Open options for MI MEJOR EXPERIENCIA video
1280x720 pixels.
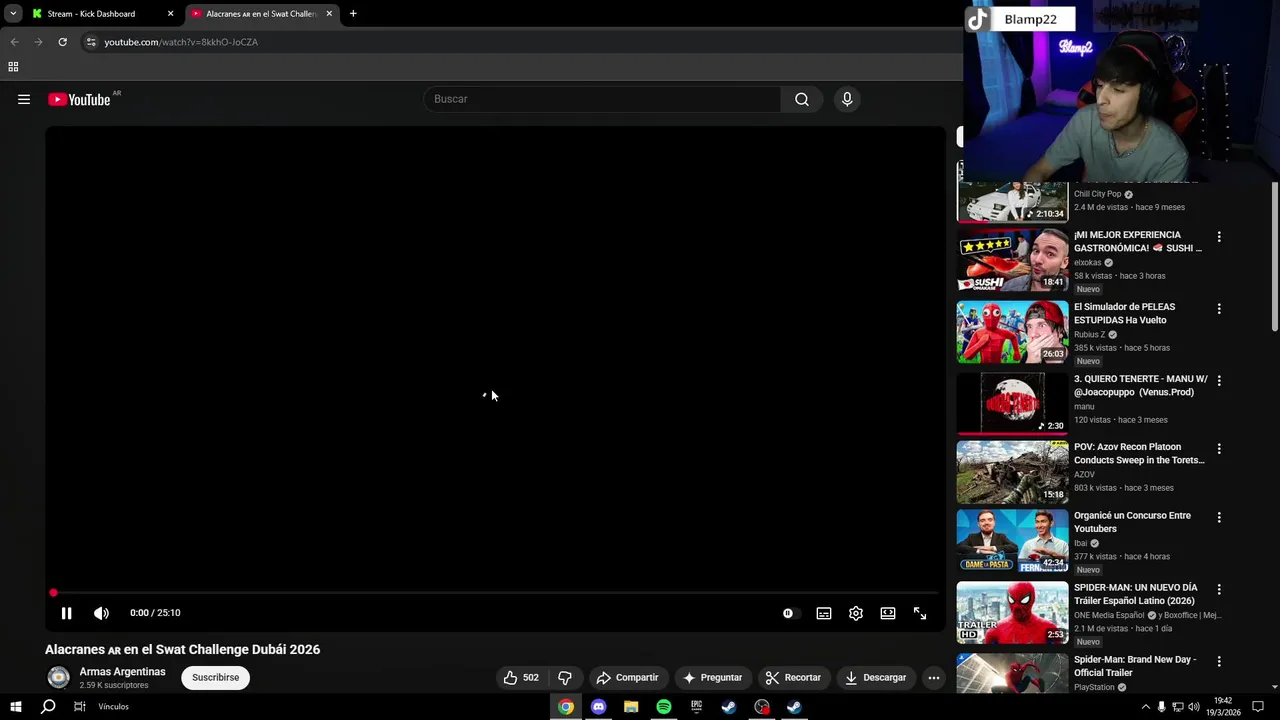point(1218,237)
